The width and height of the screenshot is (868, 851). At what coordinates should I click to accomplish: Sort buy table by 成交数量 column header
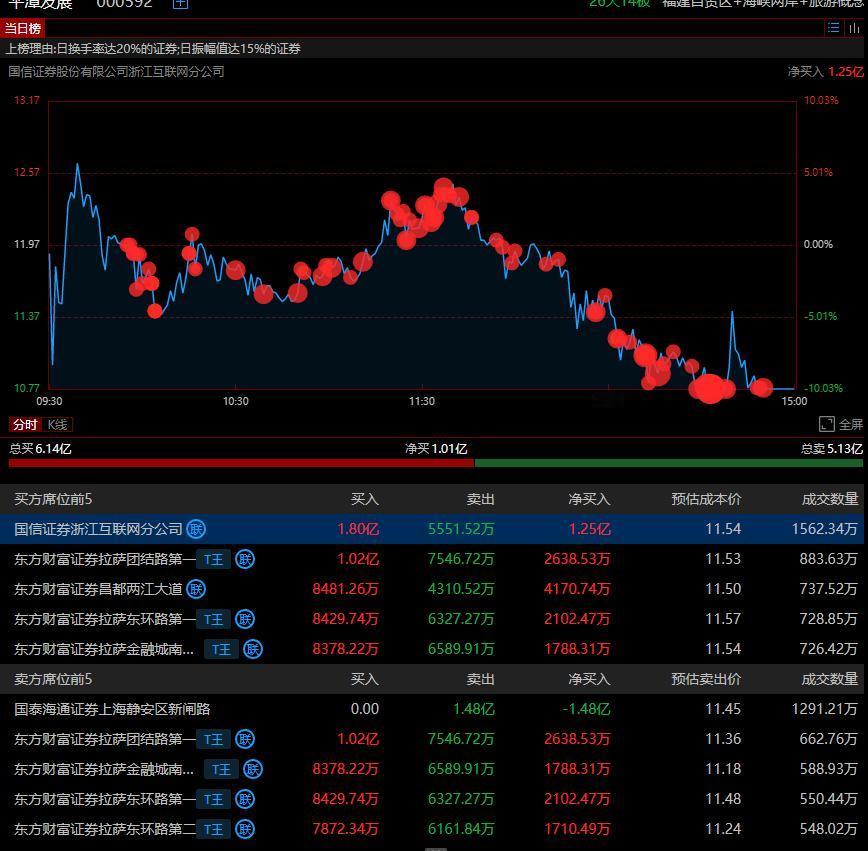click(x=829, y=499)
